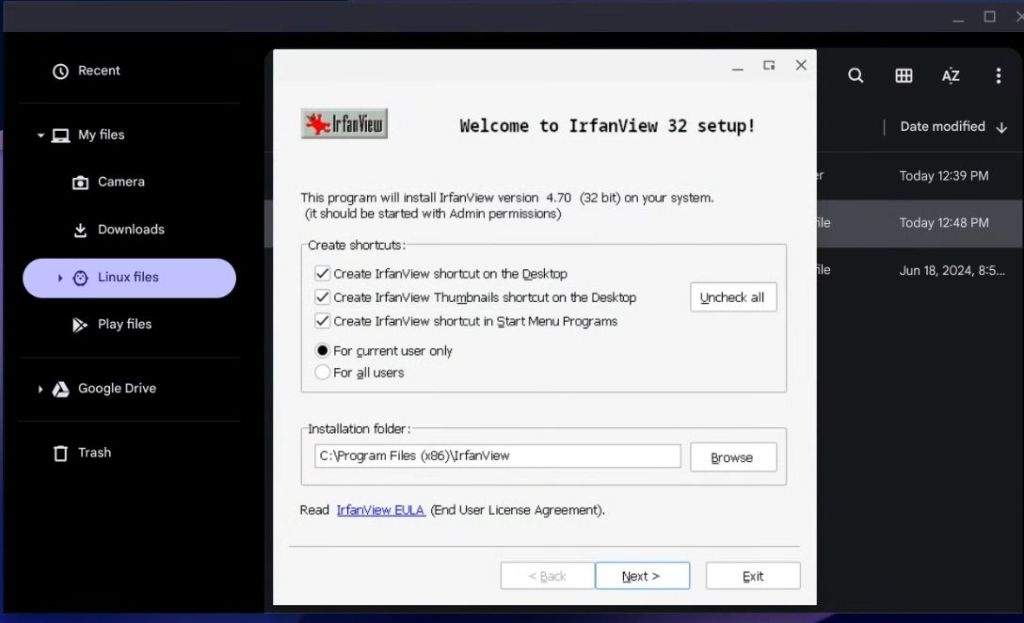Click the Google Drive icon in sidebar
Viewport: 1024px width, 623px height.
point(61,389)
